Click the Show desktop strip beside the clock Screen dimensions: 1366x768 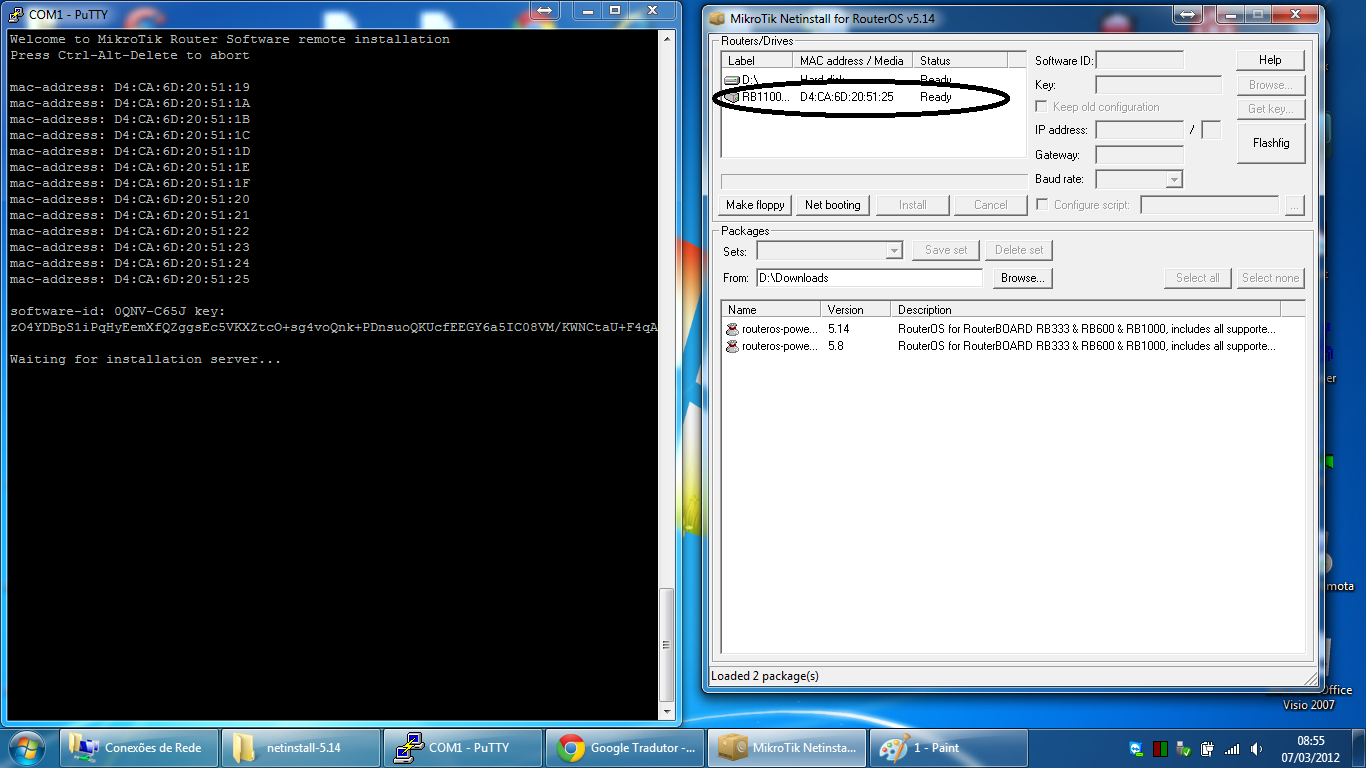(x=1358, y=748)
